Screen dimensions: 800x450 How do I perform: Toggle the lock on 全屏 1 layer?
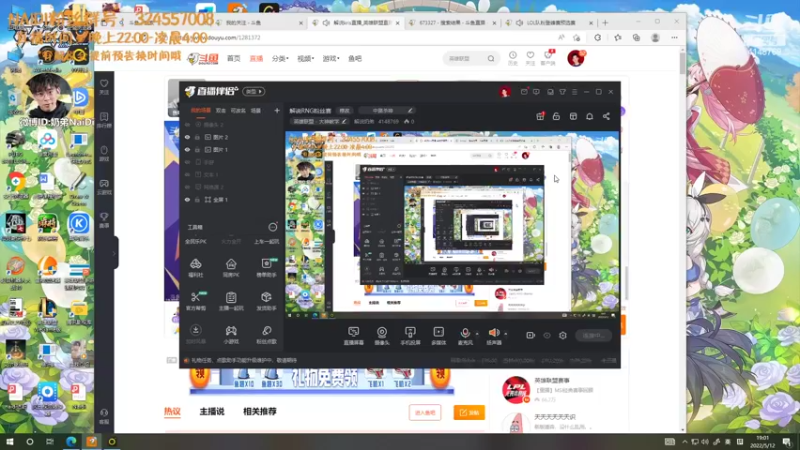pyautogui.click(x=197, y=199)
